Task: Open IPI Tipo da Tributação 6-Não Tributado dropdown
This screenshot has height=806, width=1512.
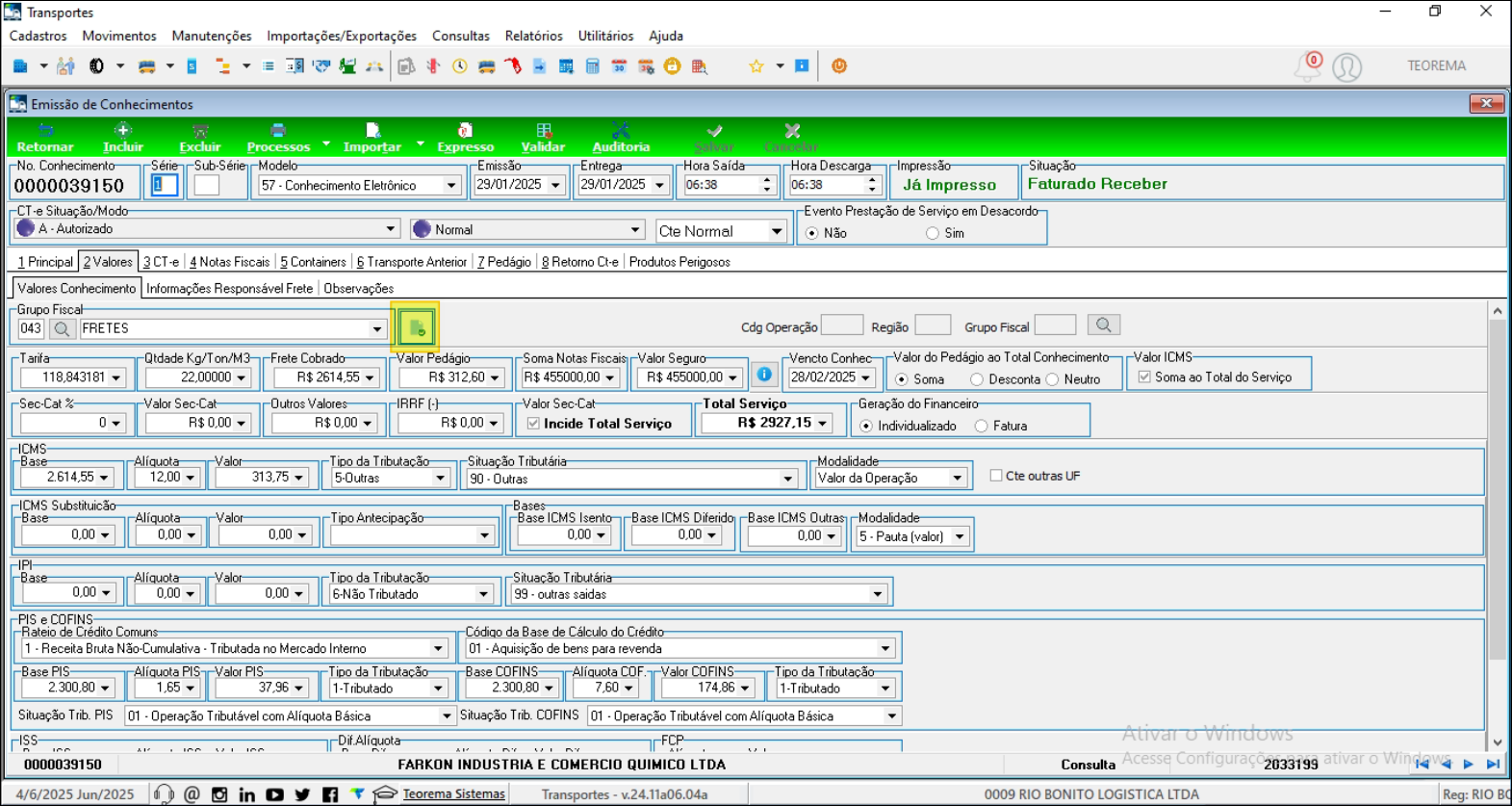Action: 483,594
